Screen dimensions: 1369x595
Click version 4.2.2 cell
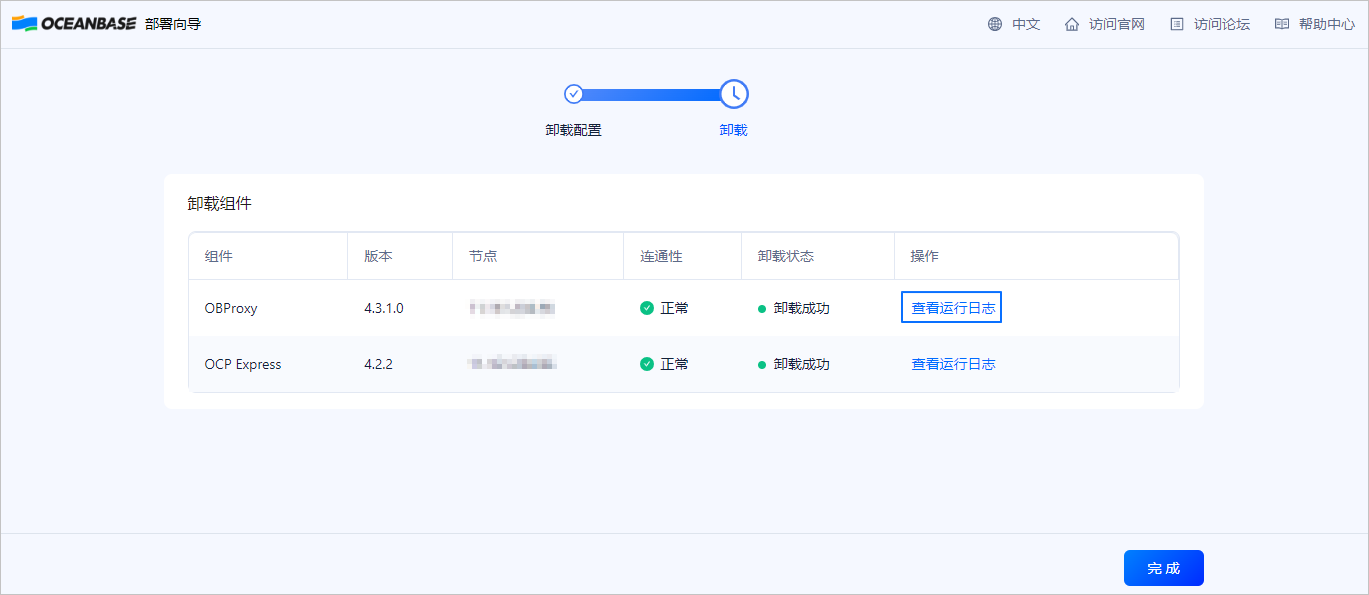[x=378, y=364]
